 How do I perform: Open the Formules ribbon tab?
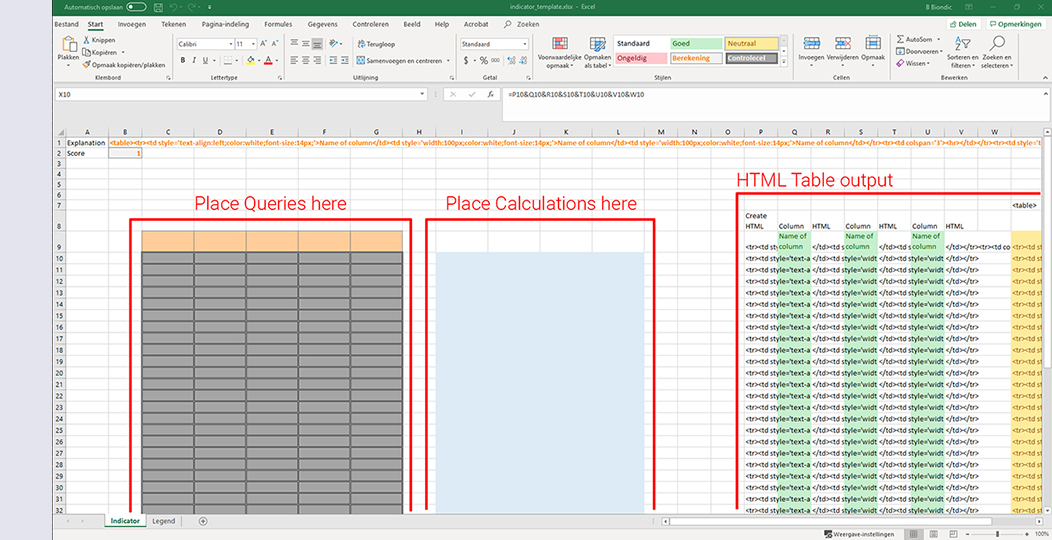[x=278, y=24]
